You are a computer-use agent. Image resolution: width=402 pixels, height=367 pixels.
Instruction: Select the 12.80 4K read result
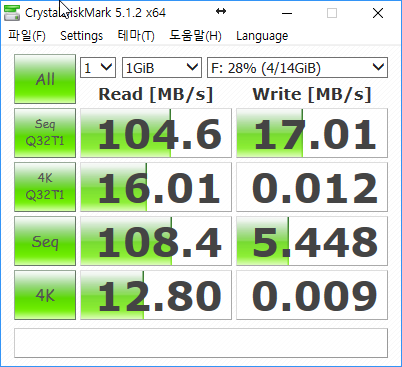click(156, 295)
